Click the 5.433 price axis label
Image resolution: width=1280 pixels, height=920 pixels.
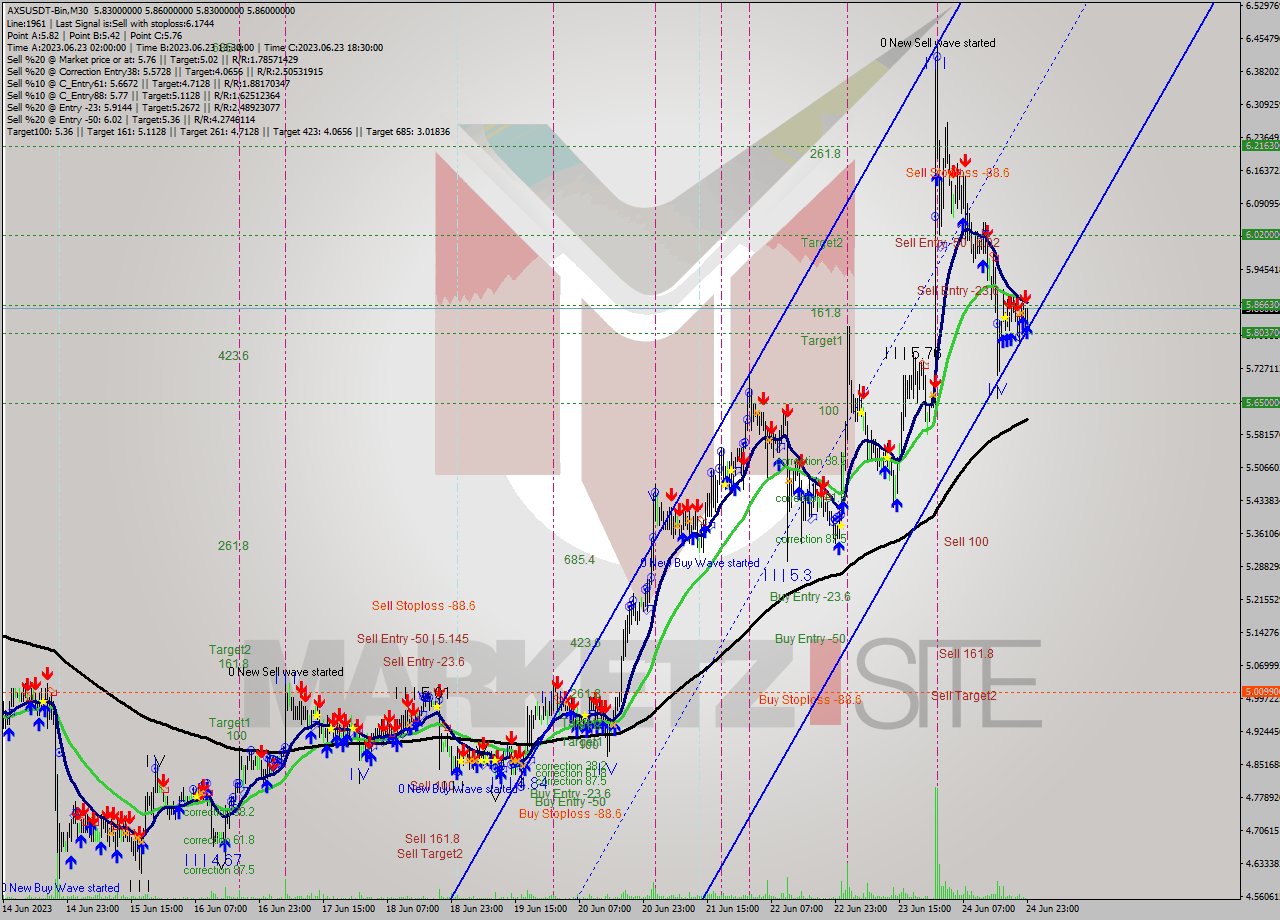pos(1262,501)
